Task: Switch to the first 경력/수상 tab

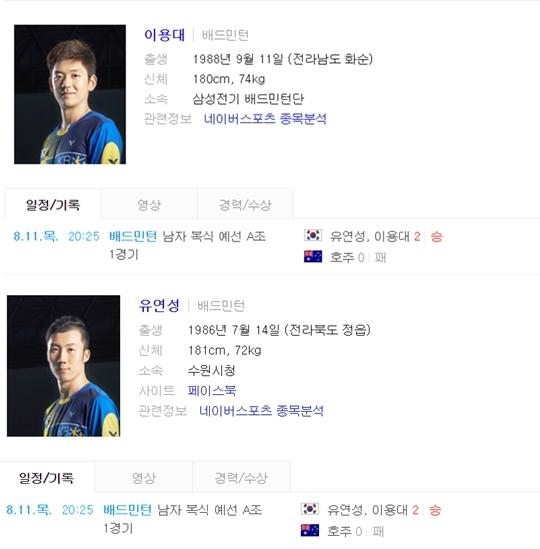Action: [x=245, y=204]
